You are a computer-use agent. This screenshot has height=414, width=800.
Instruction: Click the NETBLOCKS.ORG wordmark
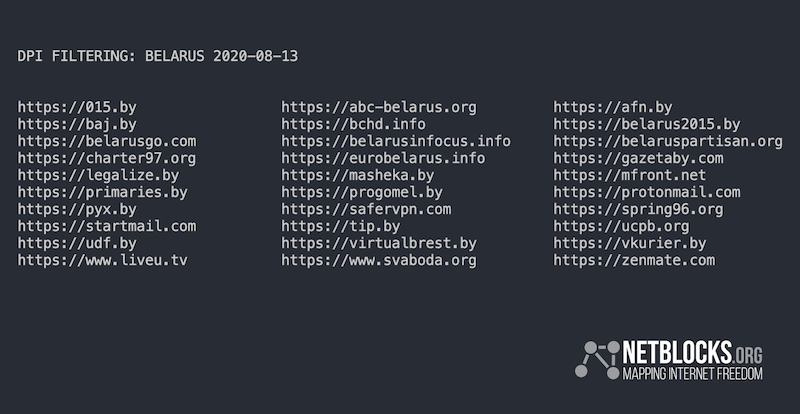tap(692, 353)
